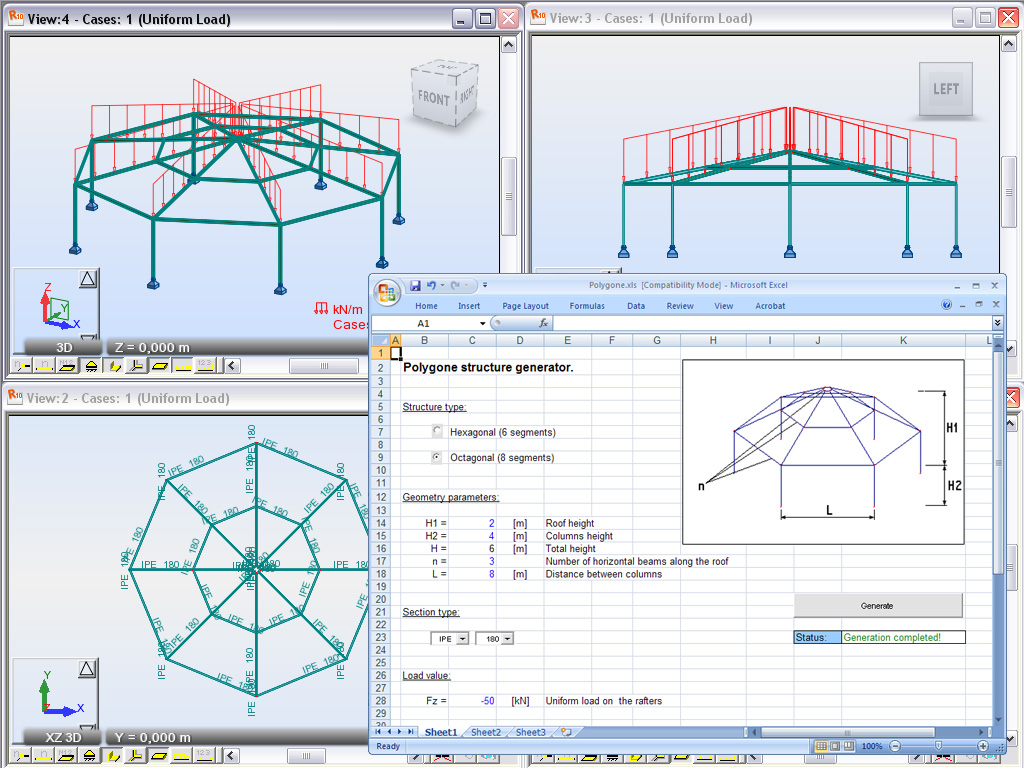The width and height of the screenshot is (1024, 768).
Task: Click the Generate button
Action: pos(878,605)
